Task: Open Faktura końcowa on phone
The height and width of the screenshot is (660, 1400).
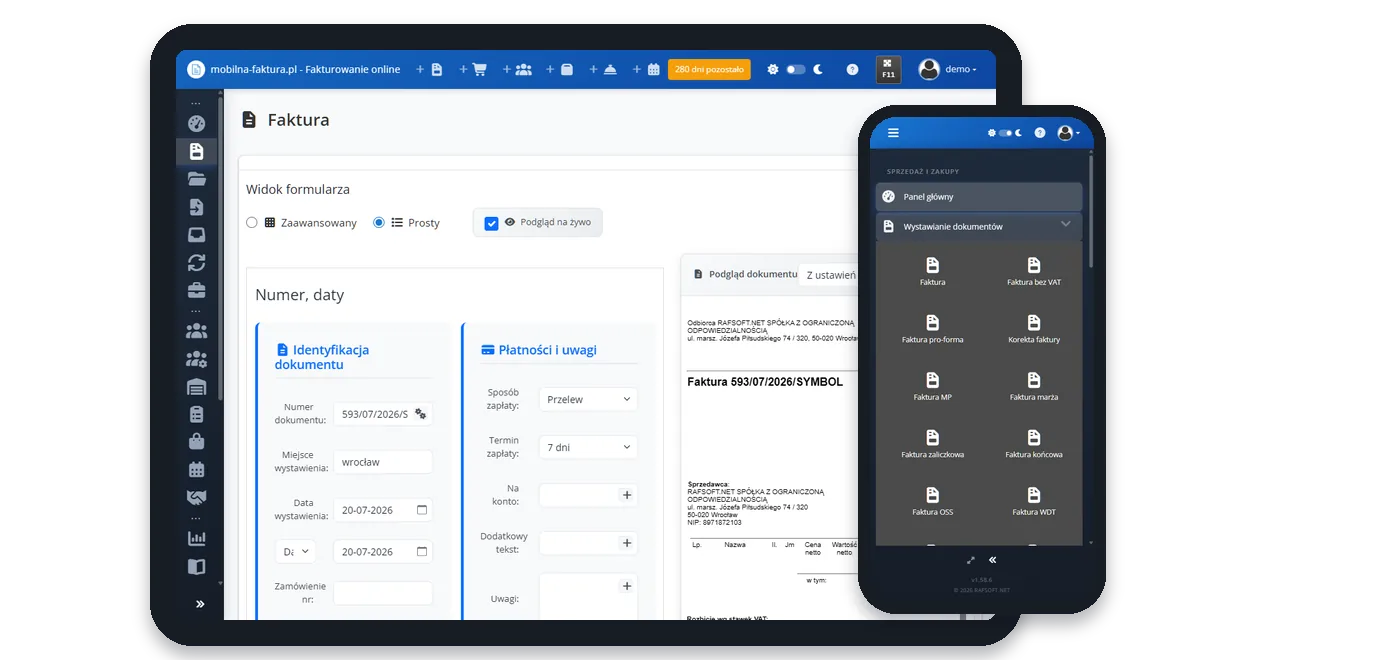Action: (x=1034, y=444)
